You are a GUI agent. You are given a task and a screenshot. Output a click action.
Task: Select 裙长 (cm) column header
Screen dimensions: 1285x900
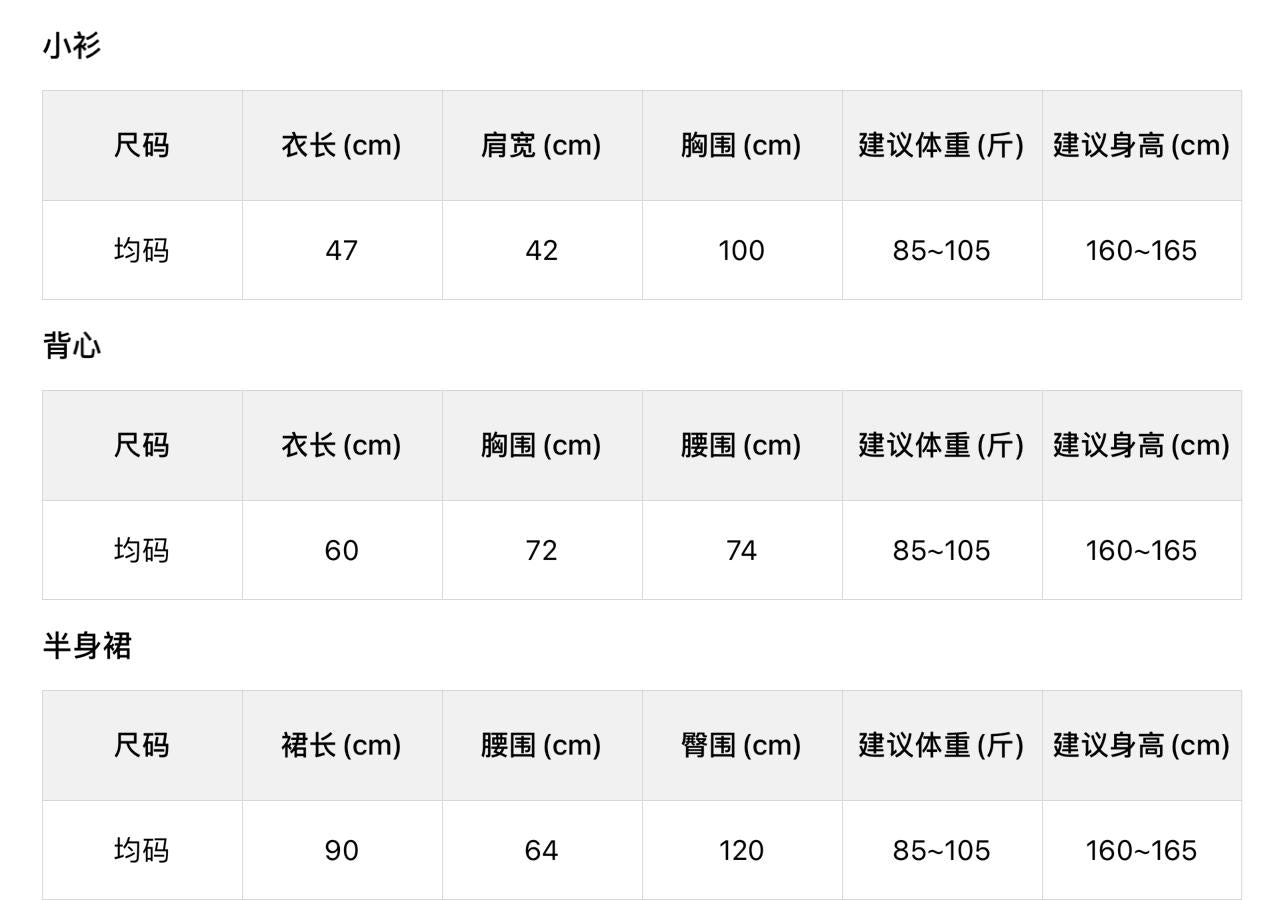(341, 746)
